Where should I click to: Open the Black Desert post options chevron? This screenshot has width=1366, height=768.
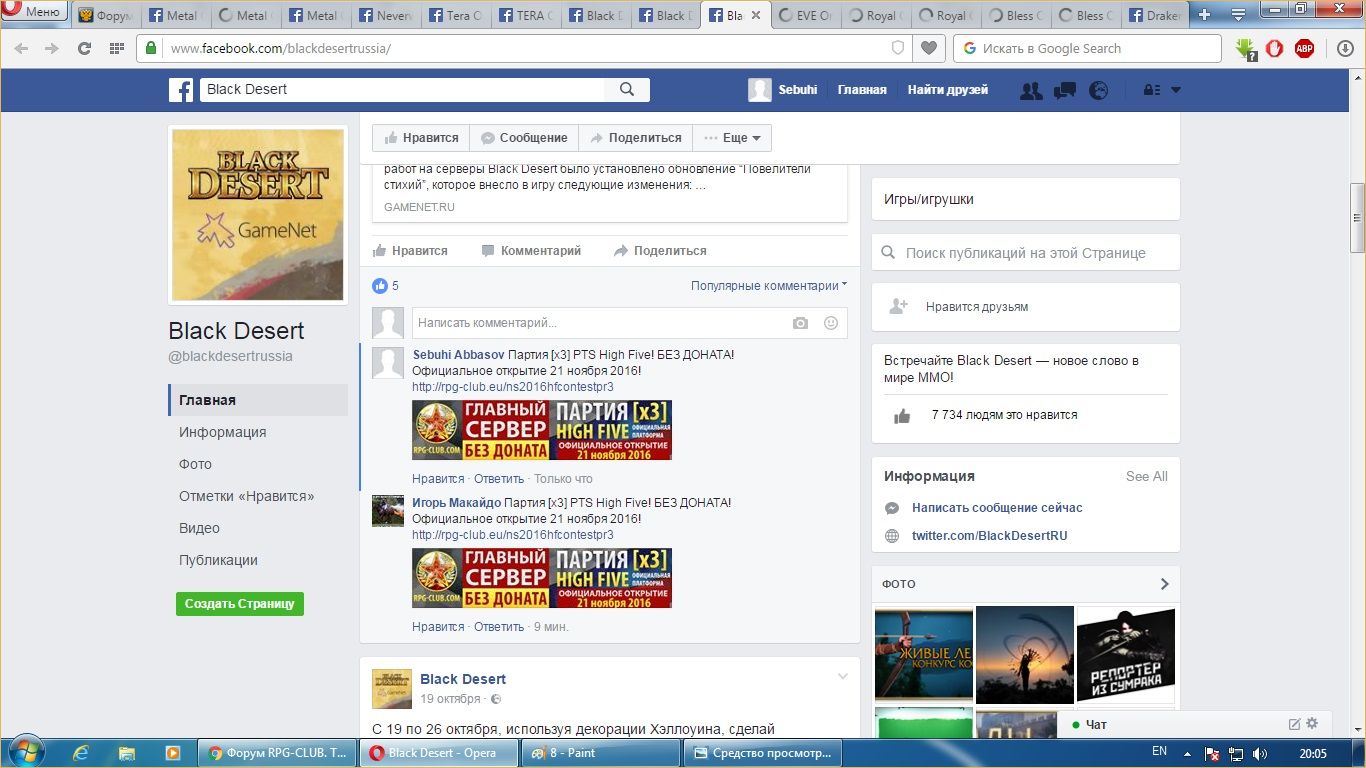pos(842,677)
